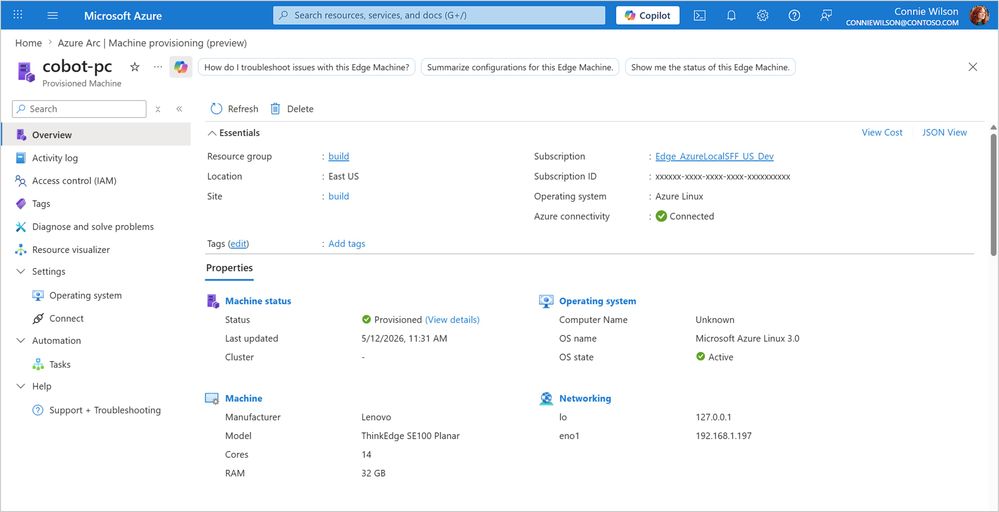Viewport: 999px width, 512px height.
Task: Click the Machine properties icon
Action: (x=212, y=399)
